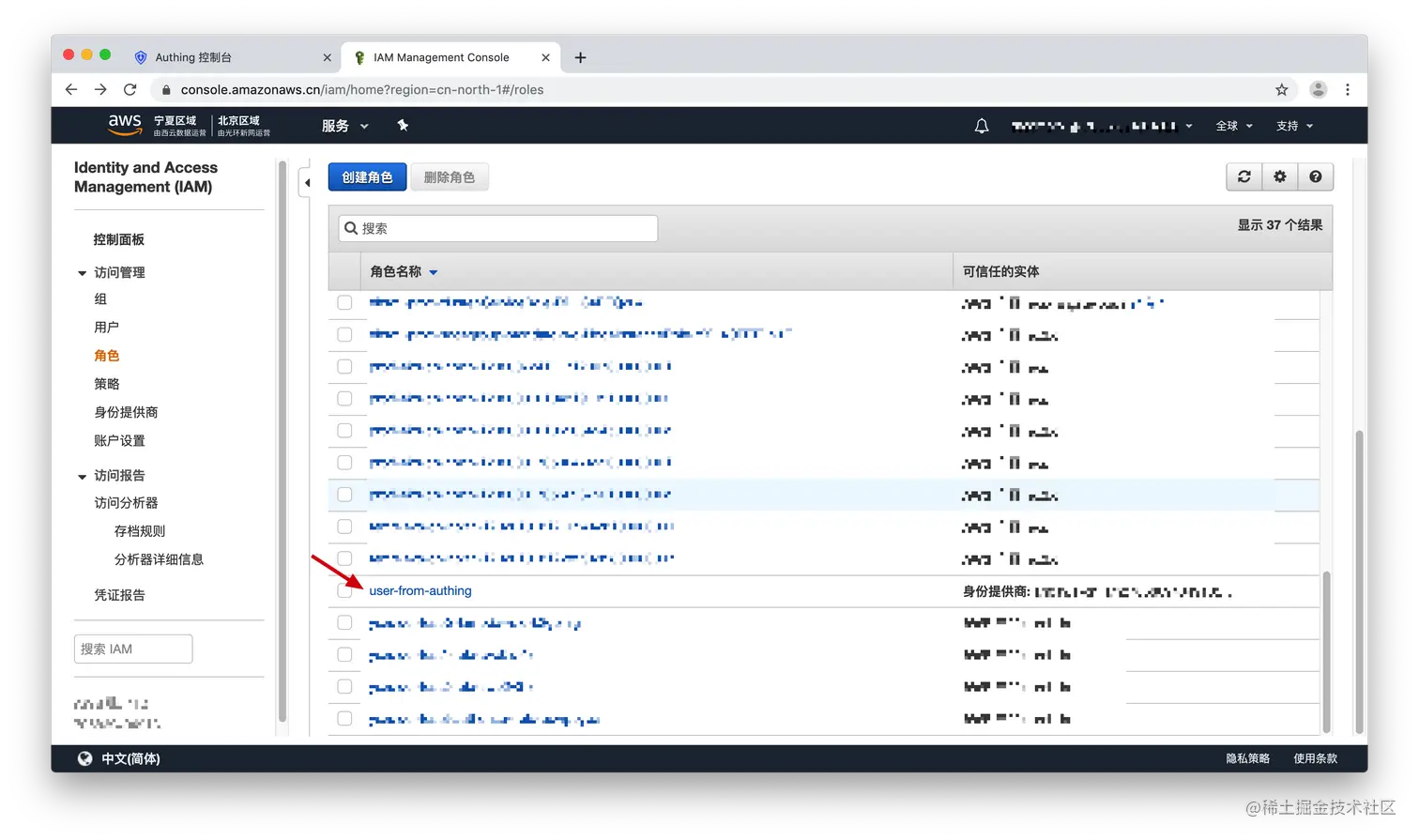Click the pin shortcut icon in AWS header
This screenshot has height=840, width=1419.
pos(403,125)
